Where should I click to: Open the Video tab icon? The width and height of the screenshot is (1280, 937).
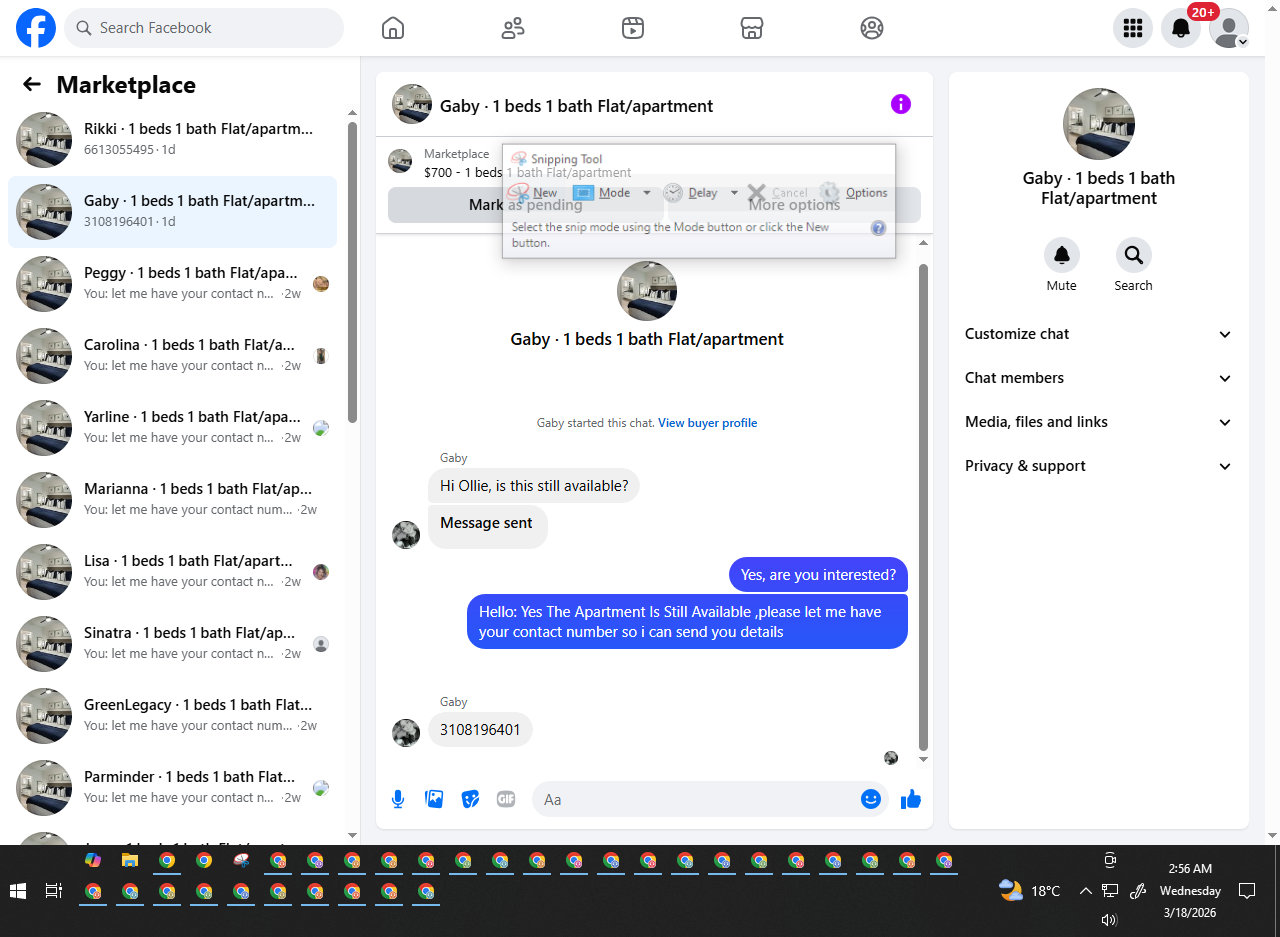click(x=632, y=28)
